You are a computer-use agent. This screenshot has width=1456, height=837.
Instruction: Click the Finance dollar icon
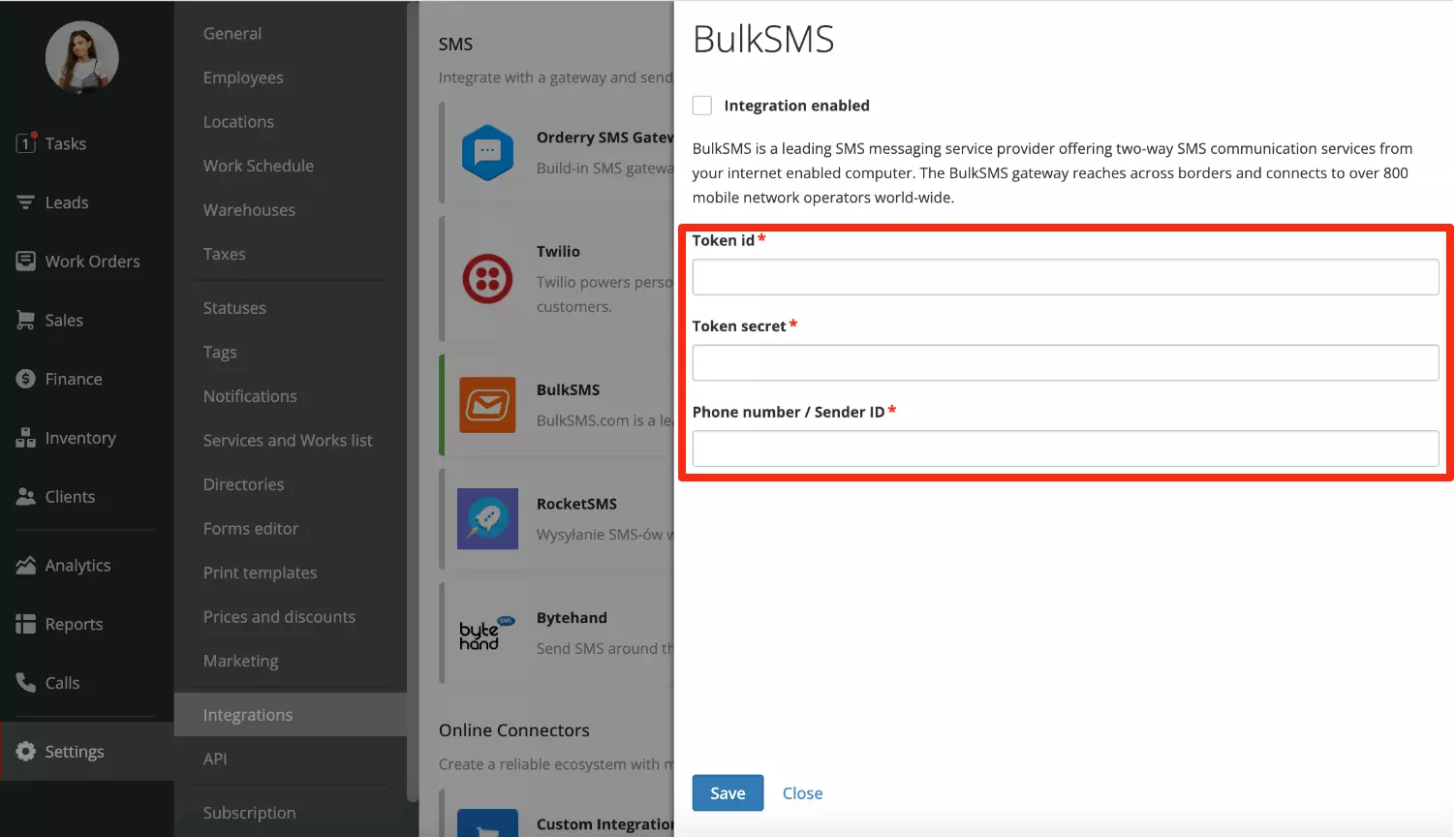coord(26,379)
